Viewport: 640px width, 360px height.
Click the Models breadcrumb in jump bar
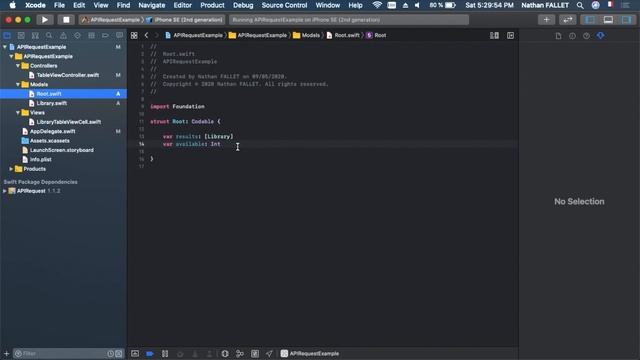point(307,36)
